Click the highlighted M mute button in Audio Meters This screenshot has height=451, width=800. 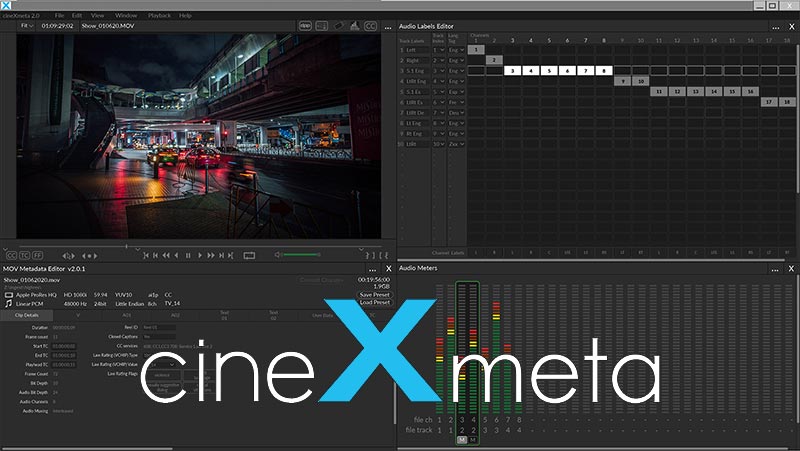point(462,439)
